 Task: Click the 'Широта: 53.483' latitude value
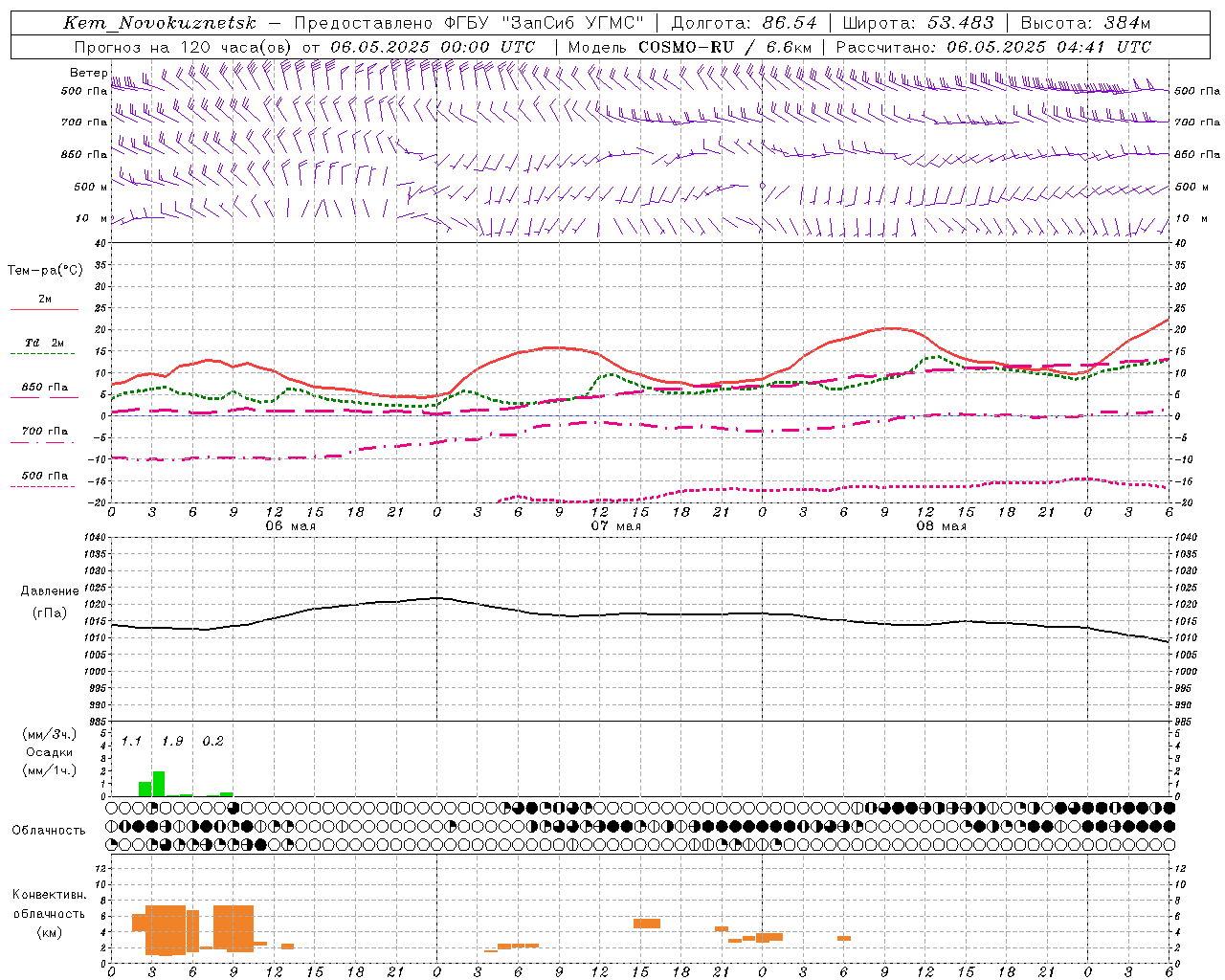tap(918, 23)
